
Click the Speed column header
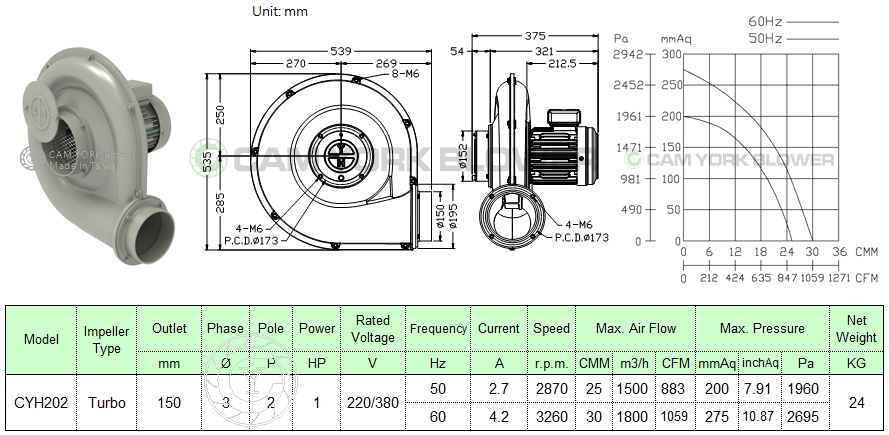(x=552, y=328)
